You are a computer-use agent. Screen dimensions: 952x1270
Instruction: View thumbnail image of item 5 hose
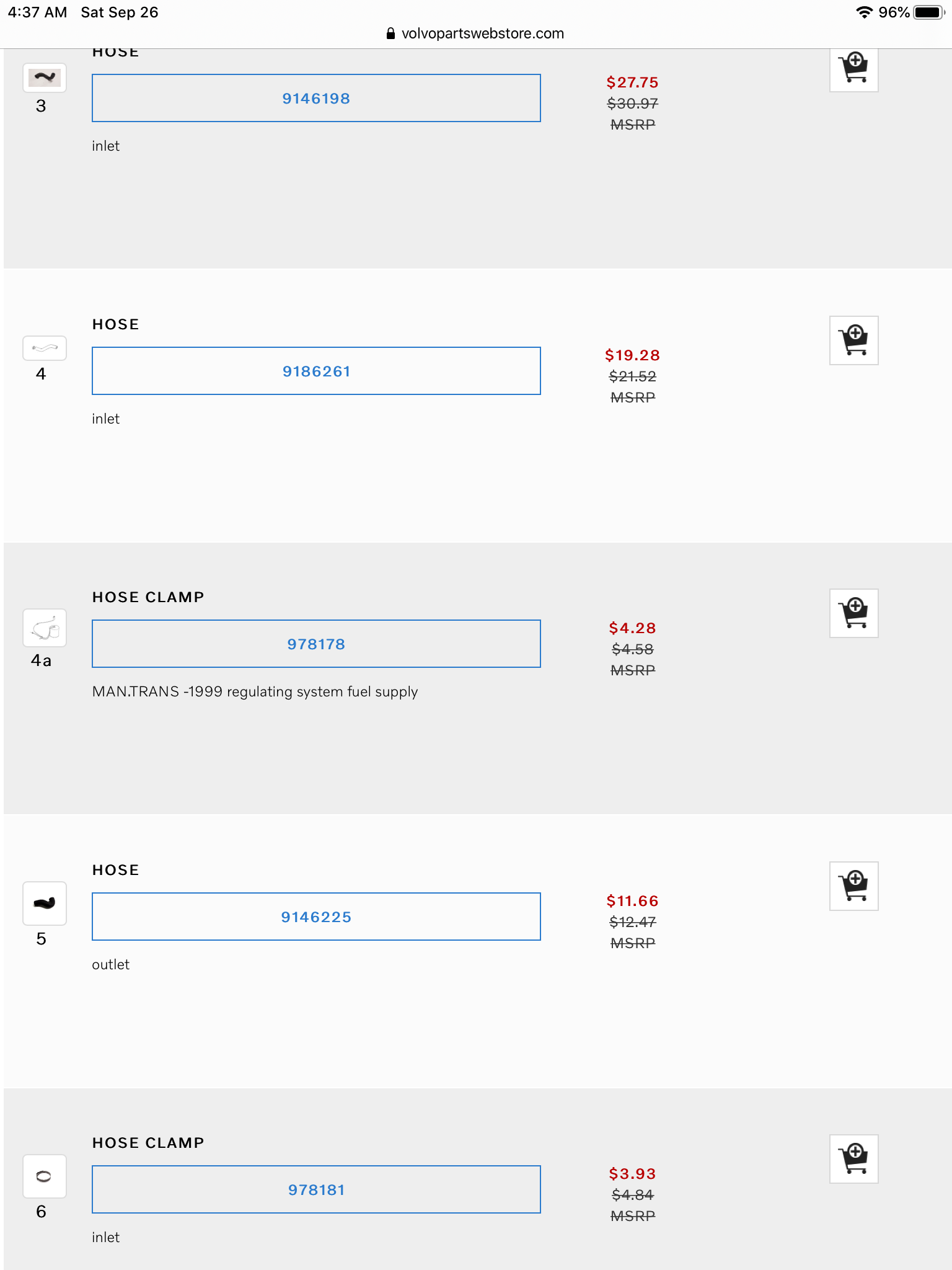coord(45,903)
